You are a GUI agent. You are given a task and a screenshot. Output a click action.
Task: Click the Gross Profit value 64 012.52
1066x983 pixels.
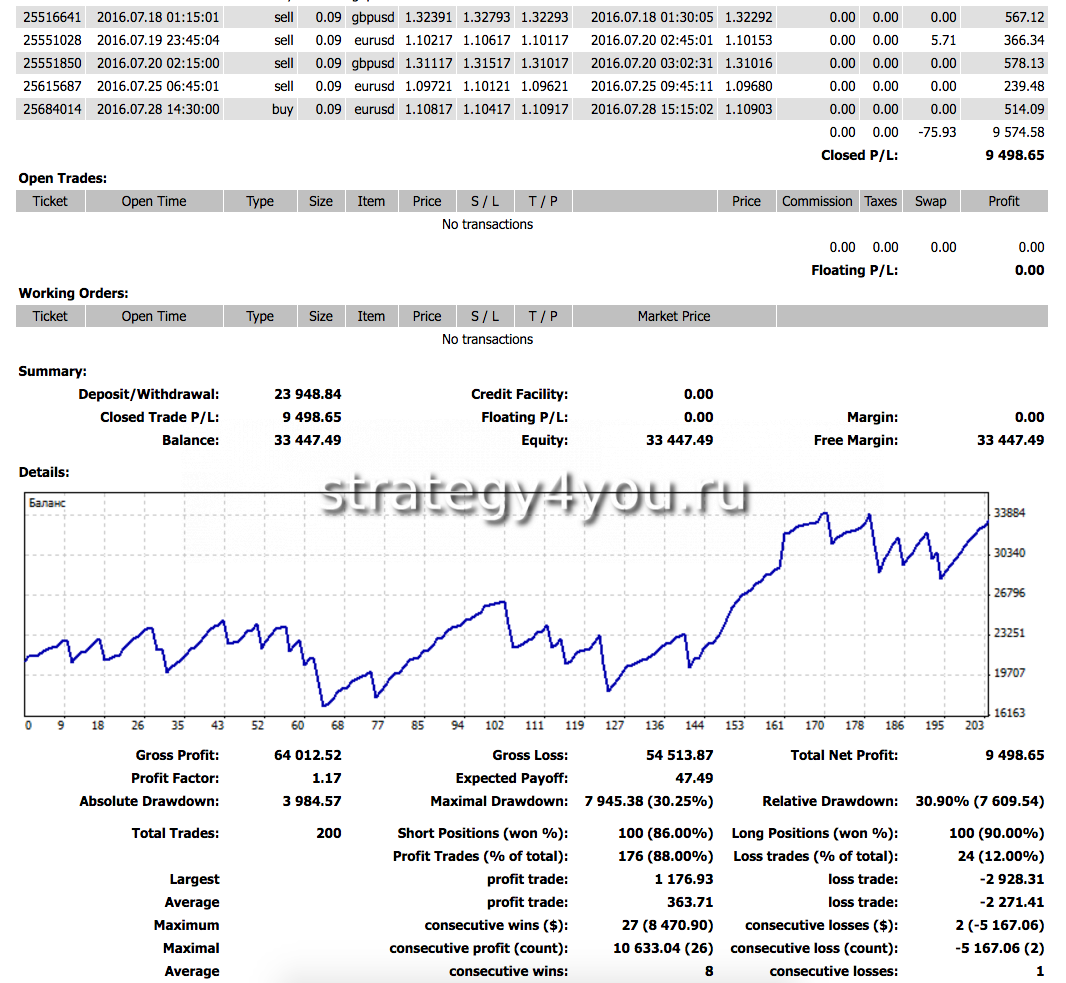[x=307, y=755]
